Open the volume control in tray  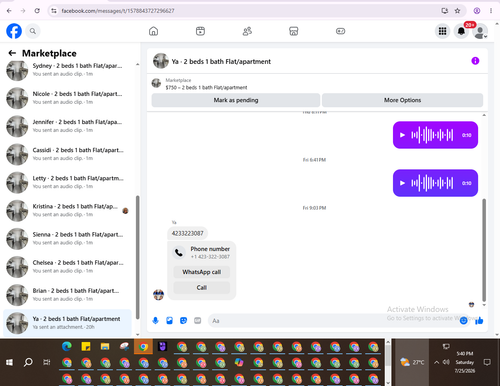tap(446, 362)
